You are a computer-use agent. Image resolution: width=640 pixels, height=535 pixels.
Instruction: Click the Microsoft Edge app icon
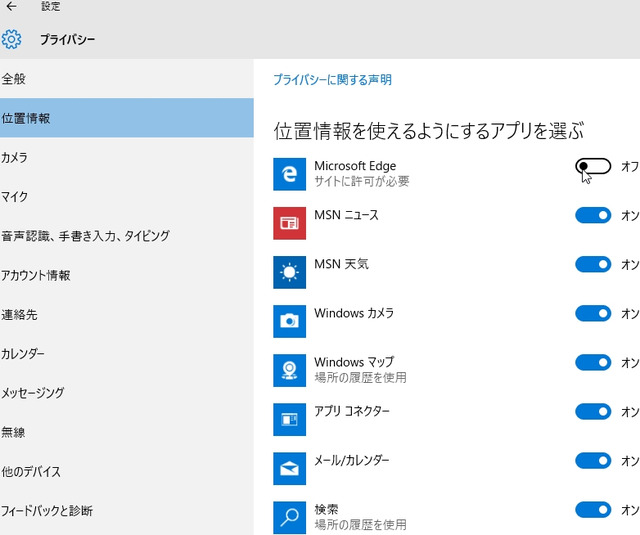click(289, 174)
